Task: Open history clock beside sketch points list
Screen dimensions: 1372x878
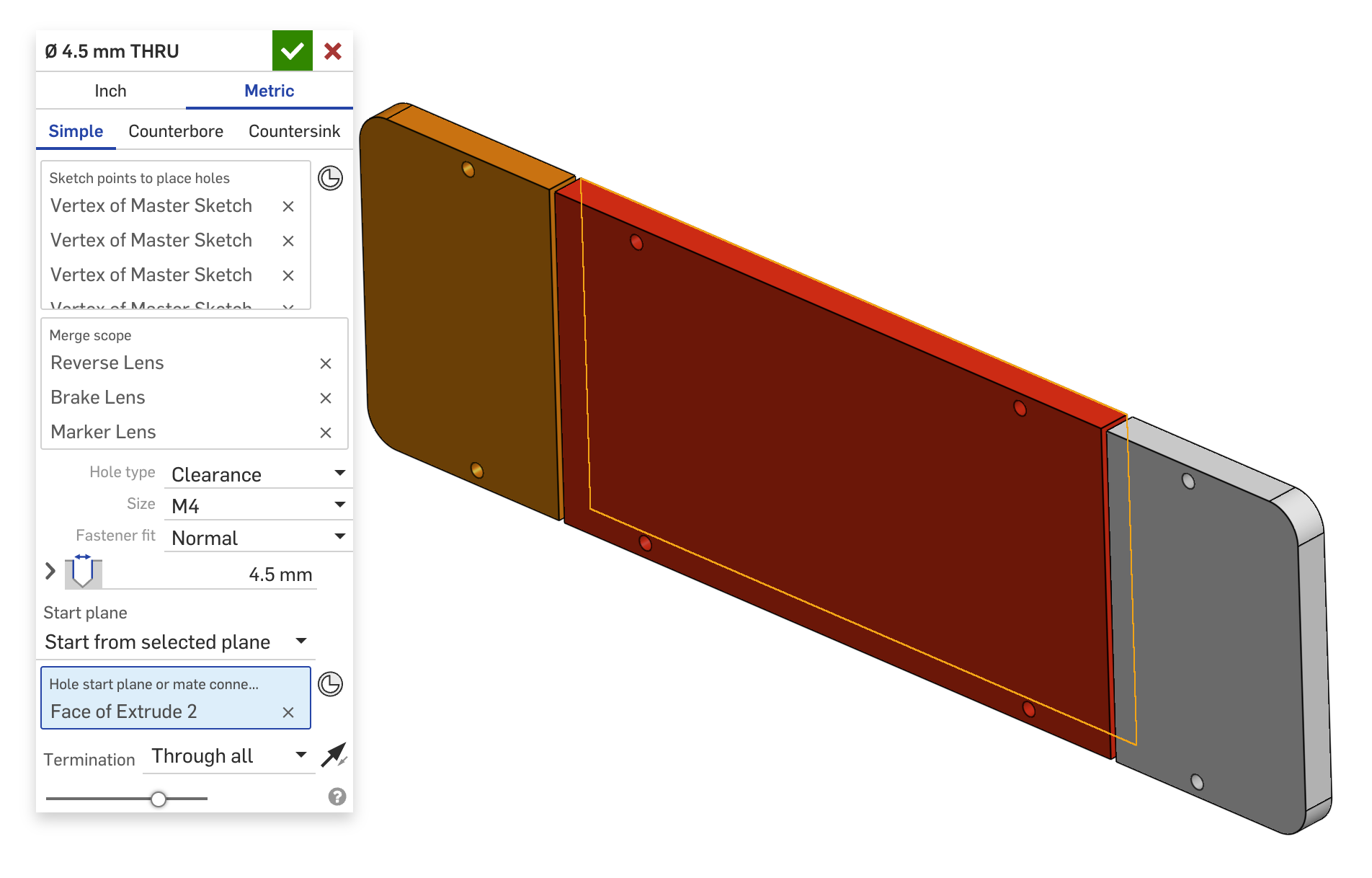Action: click(x=331, y=177)
